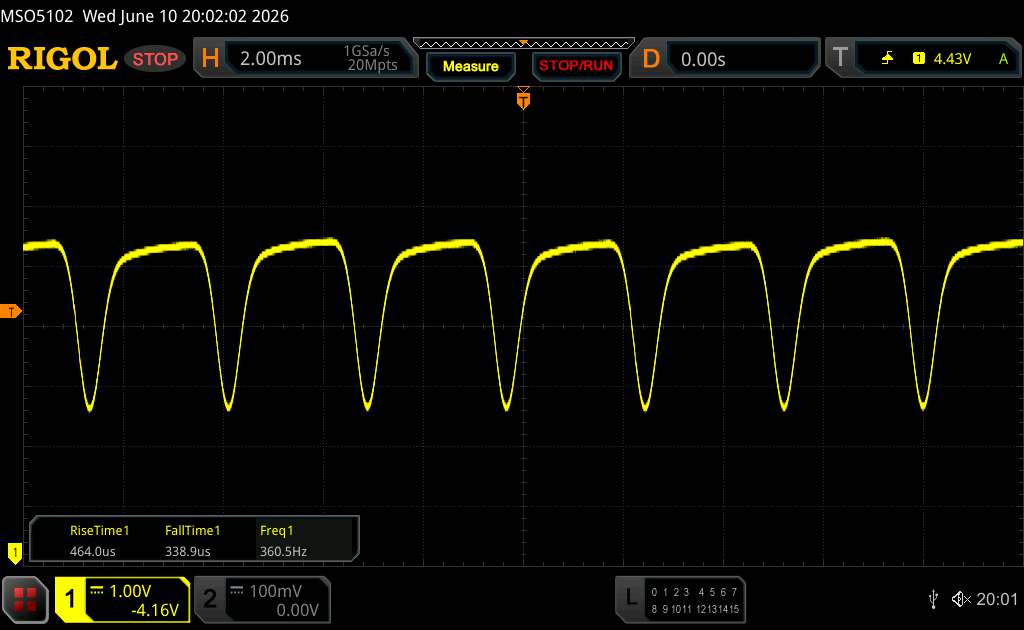1024x630 pixels.
Task: Click channel 1 offset -4.16V
Action: [x=155, y=610]
